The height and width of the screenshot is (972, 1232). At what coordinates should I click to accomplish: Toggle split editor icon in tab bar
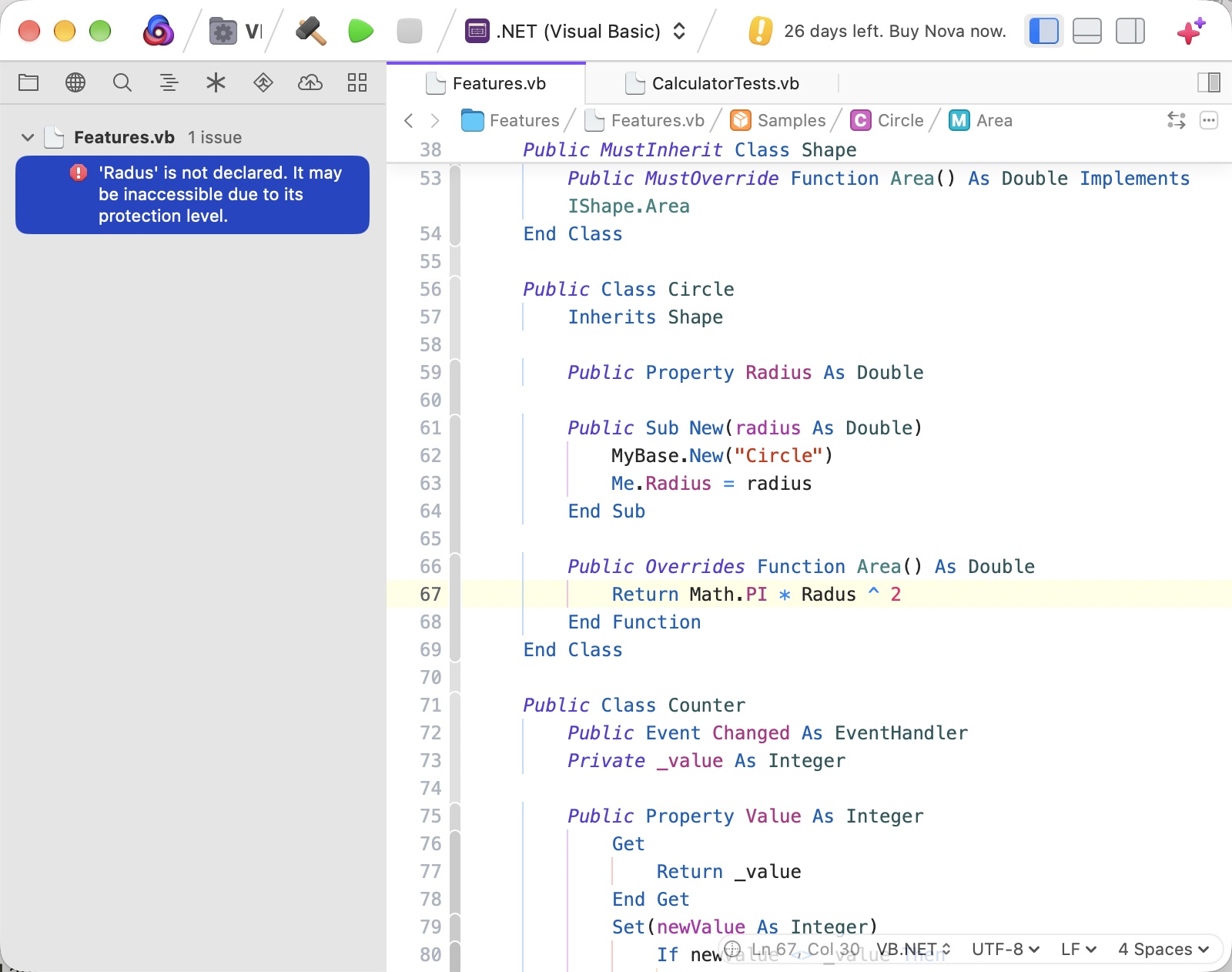point(1209,82)
